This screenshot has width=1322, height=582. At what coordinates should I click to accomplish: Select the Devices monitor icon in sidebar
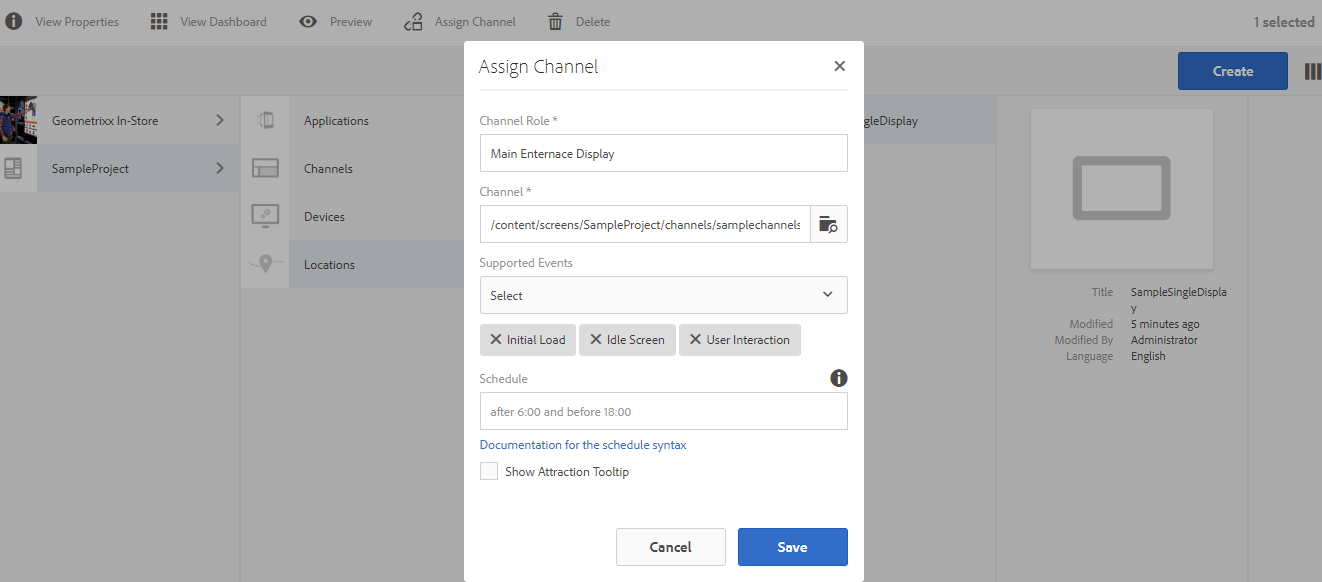[x=265, y=215]
